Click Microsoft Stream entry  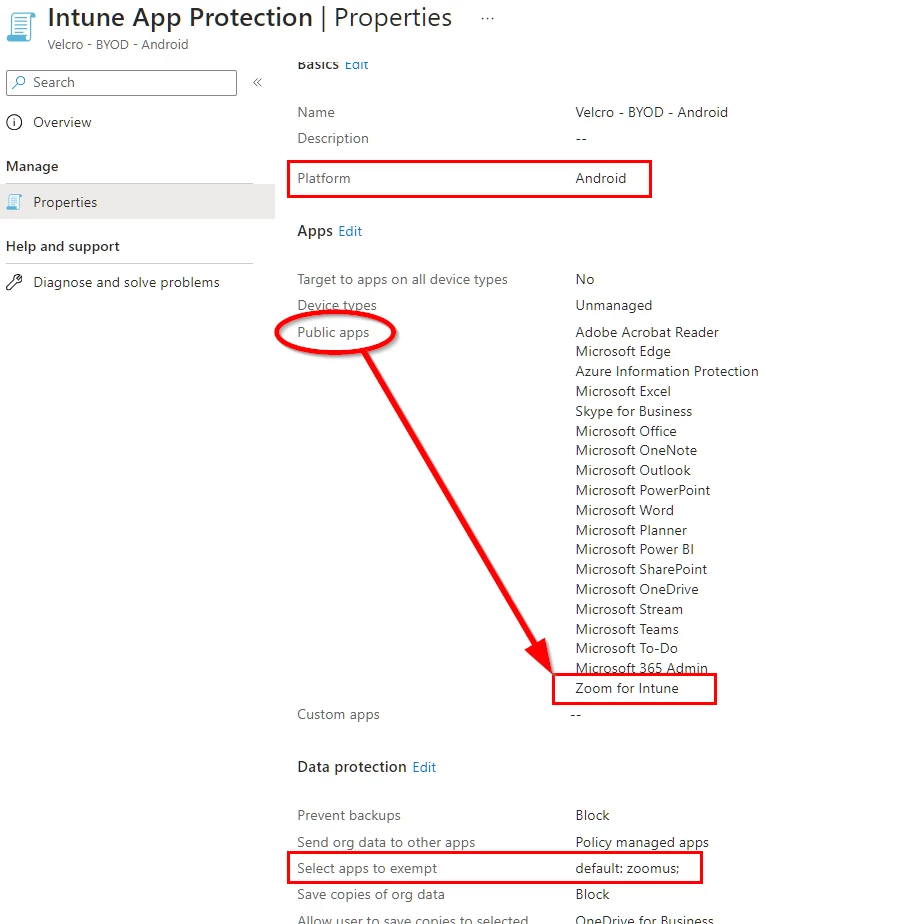[629, 609]
